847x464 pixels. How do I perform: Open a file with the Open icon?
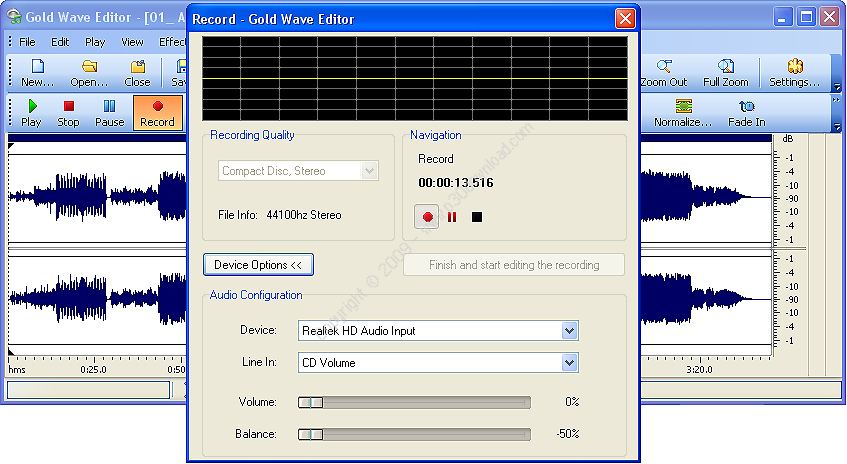(89, 73)
